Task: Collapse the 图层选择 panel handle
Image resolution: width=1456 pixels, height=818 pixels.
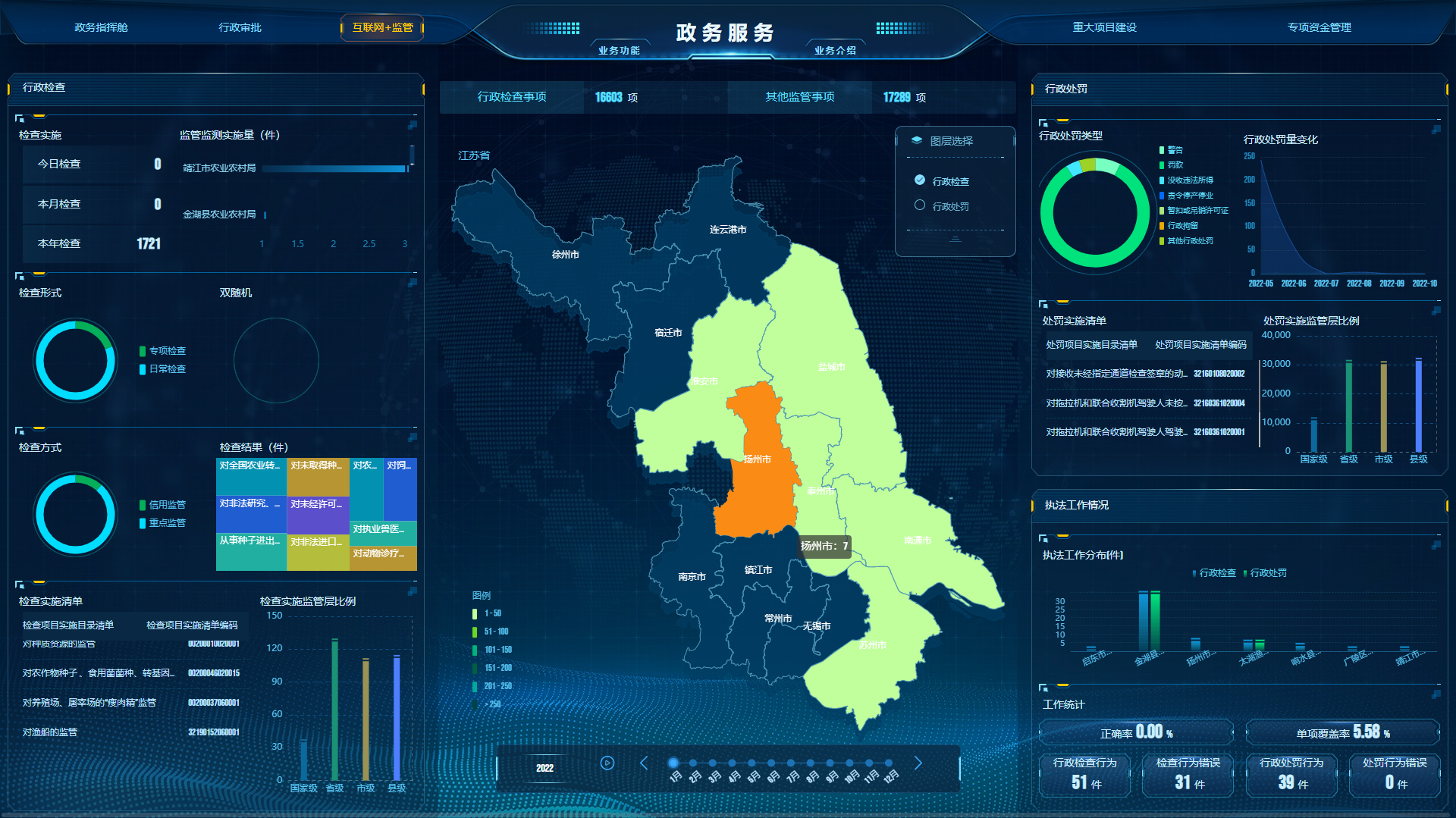Action: [x=955, y=239]
